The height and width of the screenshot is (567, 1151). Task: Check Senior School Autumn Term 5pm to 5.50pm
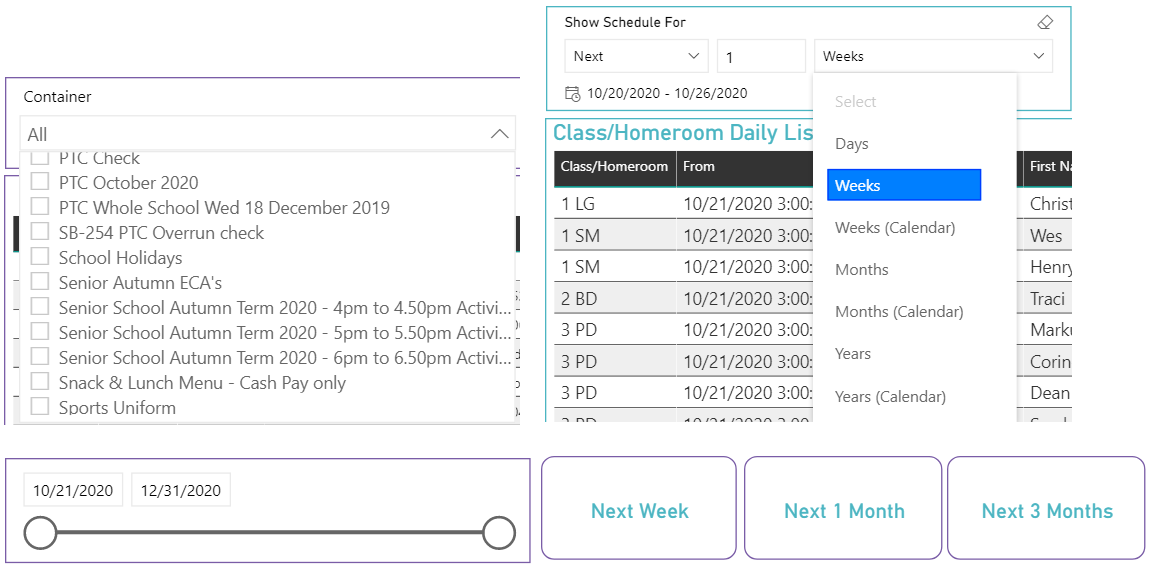[x=40, y=332]
